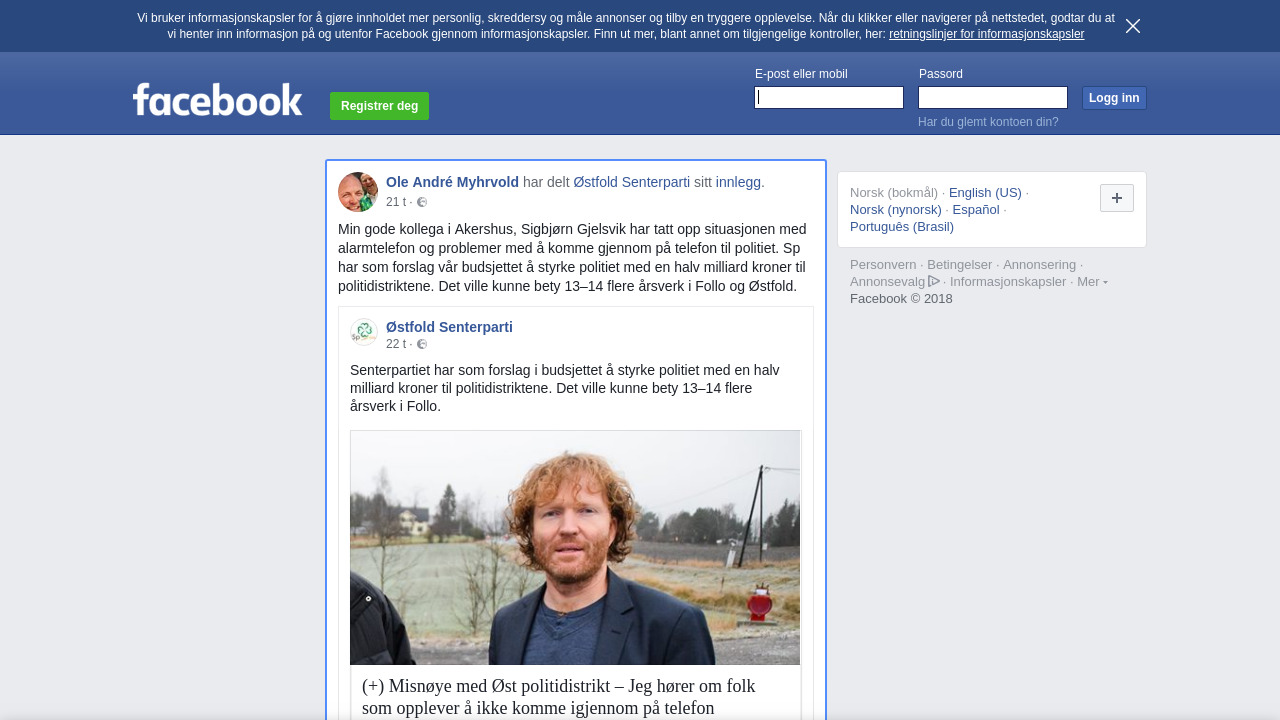Open the Har du glemt kontoen din link
Viewport: 1280px width, 720px height.
click(988, 122)
